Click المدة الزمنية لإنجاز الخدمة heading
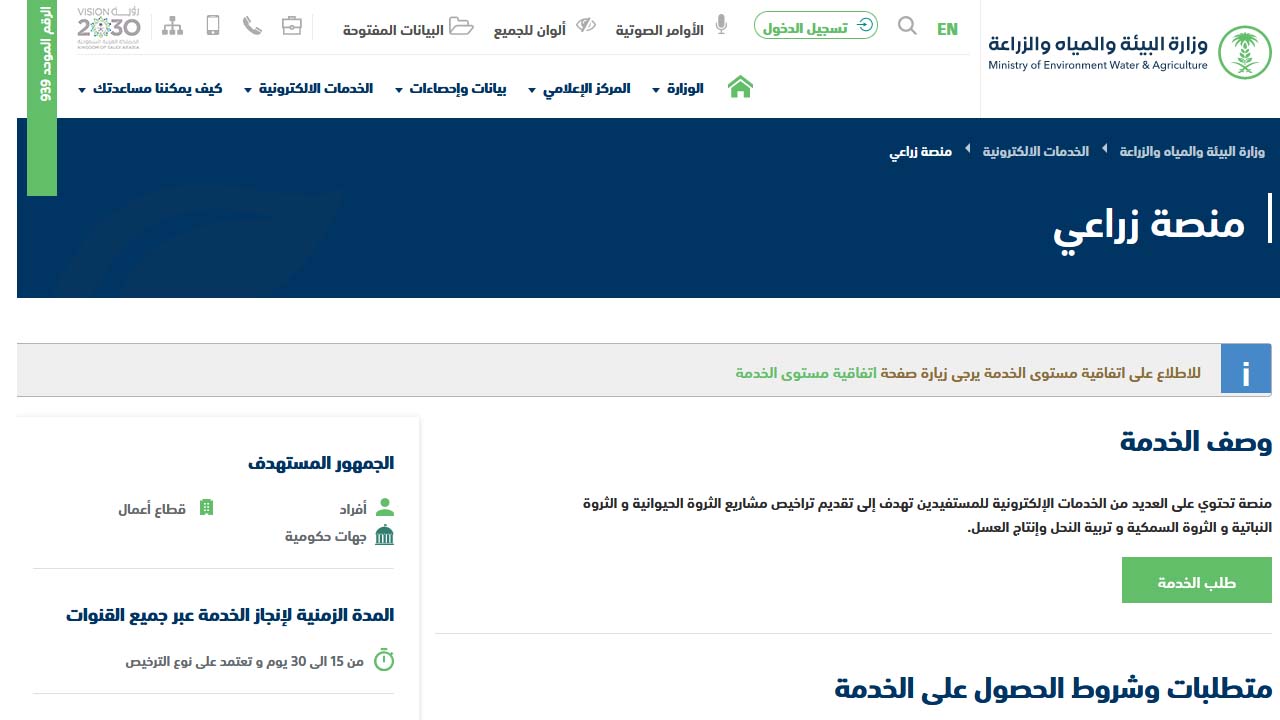Image resolution: width=1280 pixels, height=720 pixels. pos(230,615)
